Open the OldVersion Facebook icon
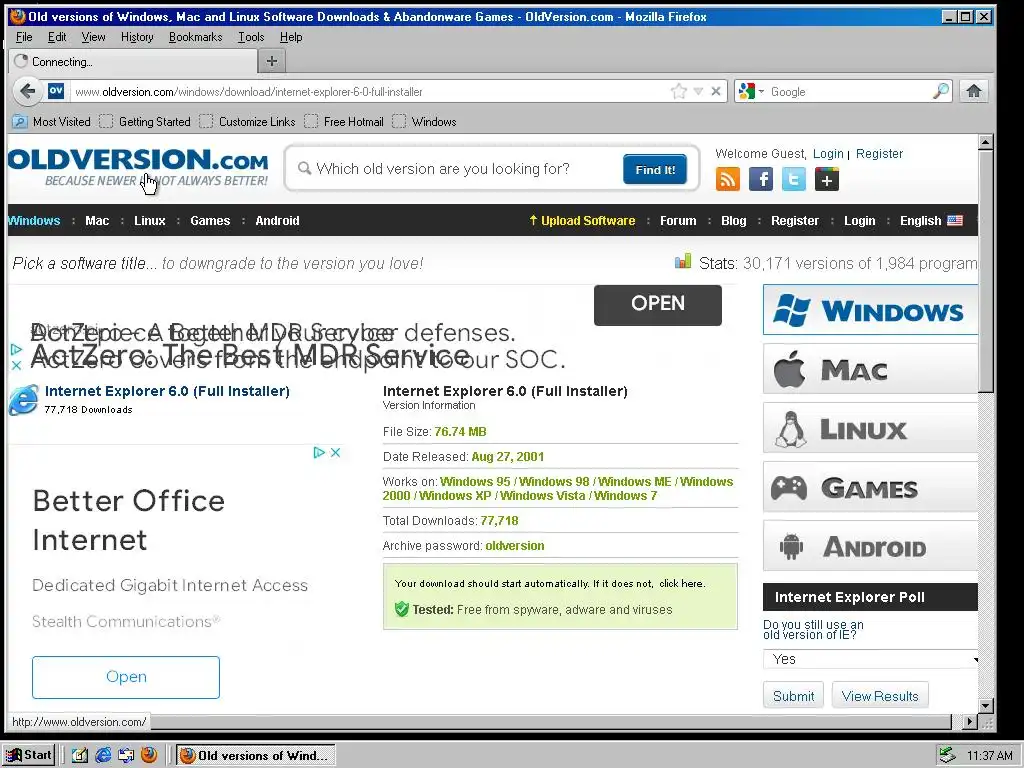The height and width of the screenshot is (768, 1024). point(761,179)
